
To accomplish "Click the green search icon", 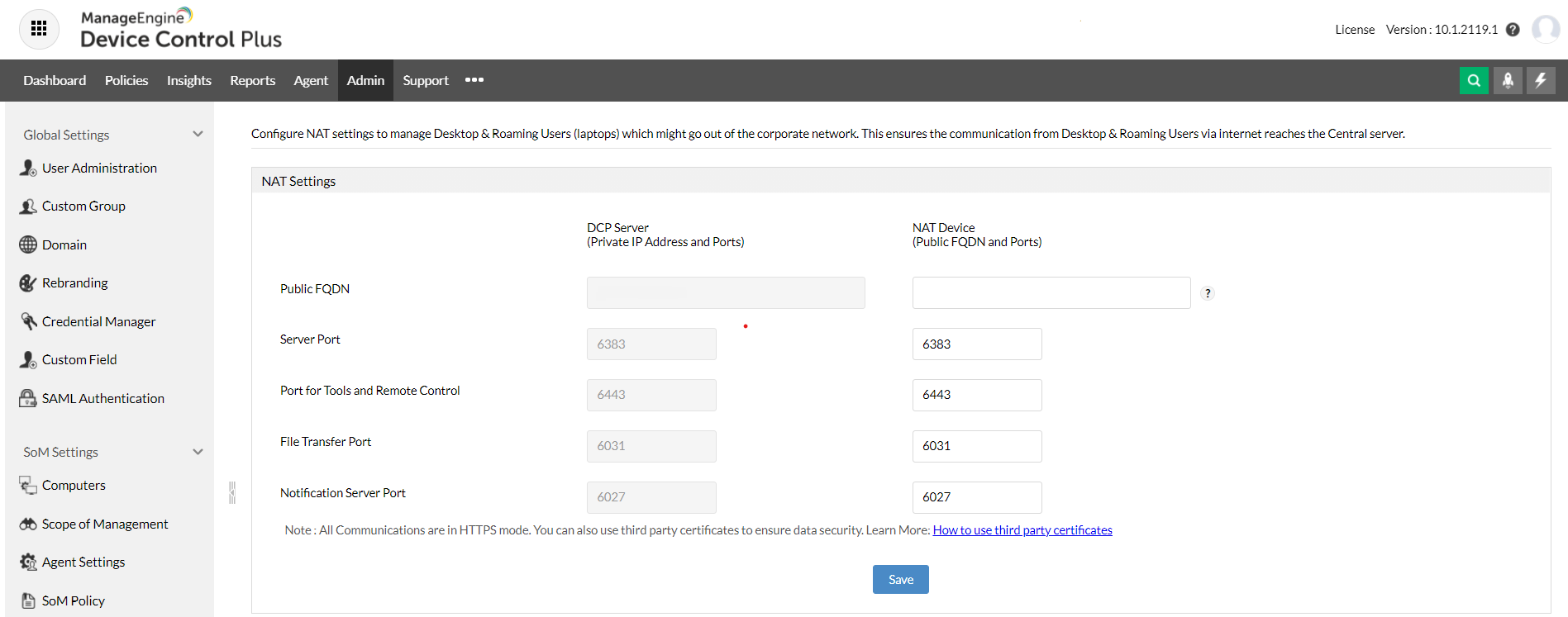I will pos(1474,80).
